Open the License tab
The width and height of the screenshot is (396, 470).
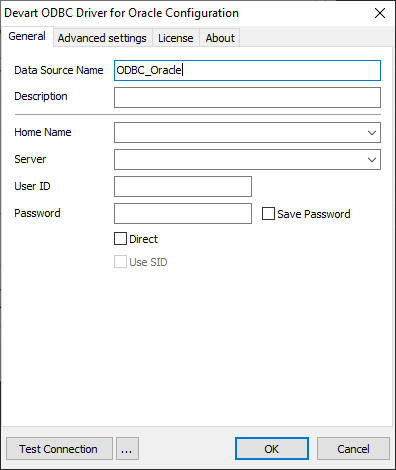pos(176,38)
